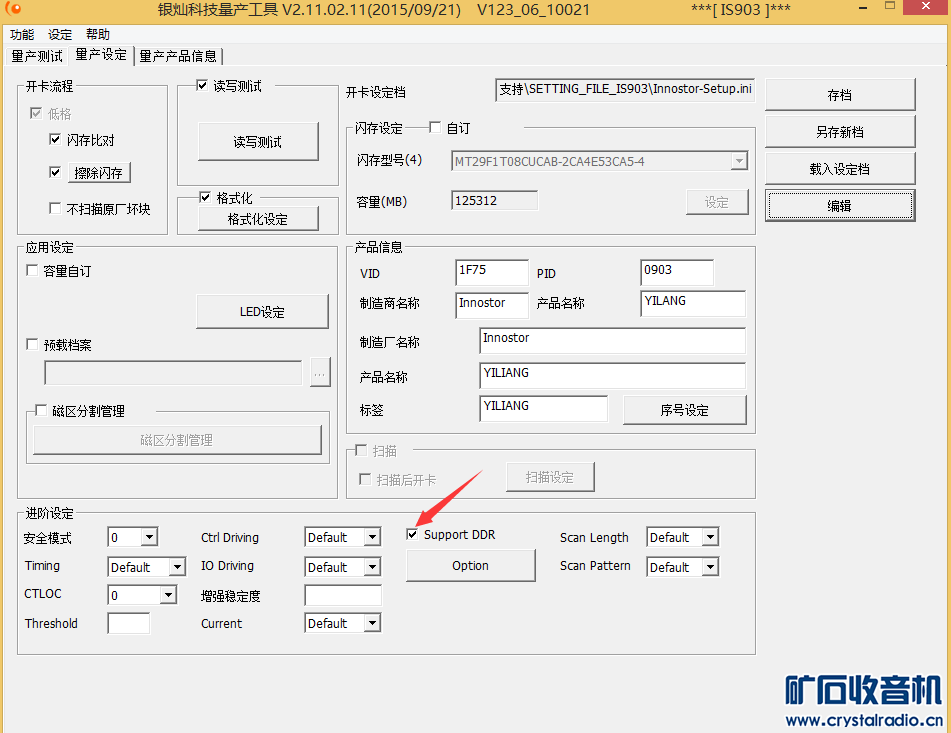Click the Threshold input field

tap(129, 623)
